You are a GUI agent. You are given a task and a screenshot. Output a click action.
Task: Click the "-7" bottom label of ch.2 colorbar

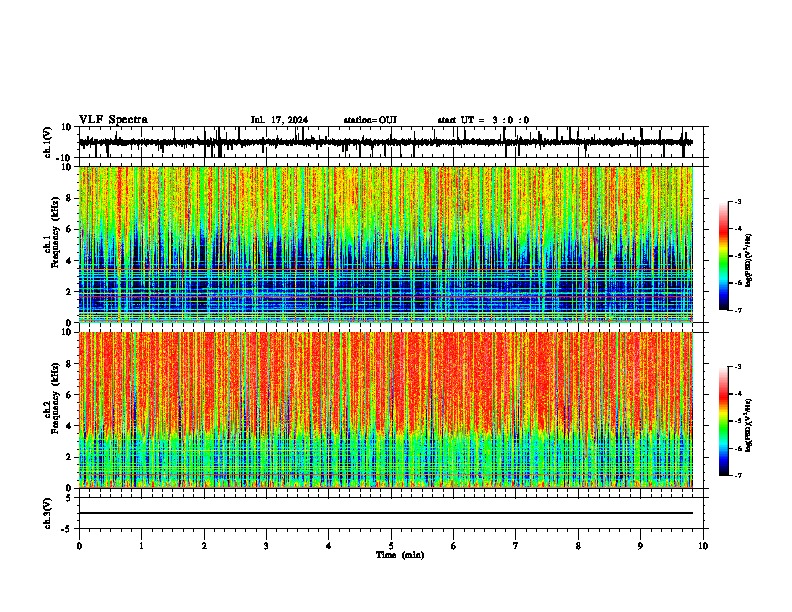tap(738, 475)
